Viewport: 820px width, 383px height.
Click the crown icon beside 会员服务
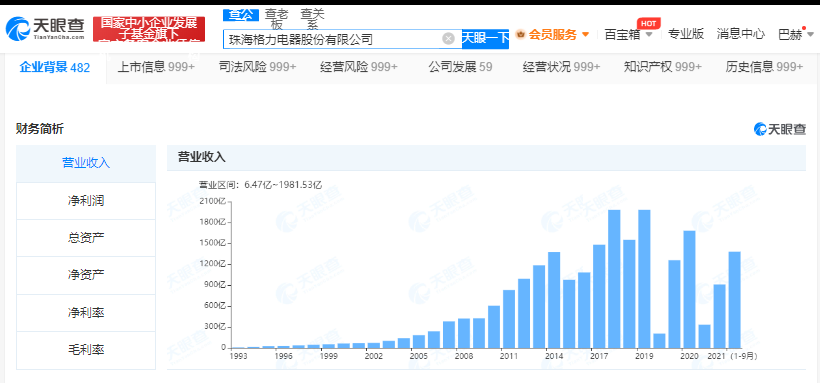[520, 35]
